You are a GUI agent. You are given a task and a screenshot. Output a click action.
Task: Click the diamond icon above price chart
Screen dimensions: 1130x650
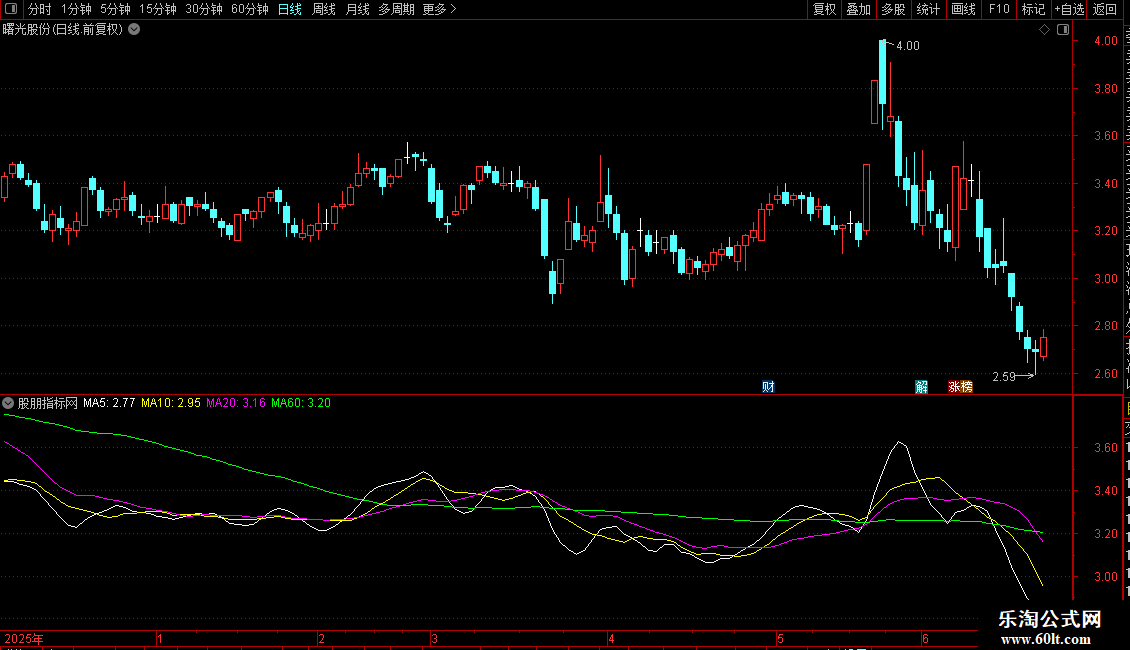1044,30
